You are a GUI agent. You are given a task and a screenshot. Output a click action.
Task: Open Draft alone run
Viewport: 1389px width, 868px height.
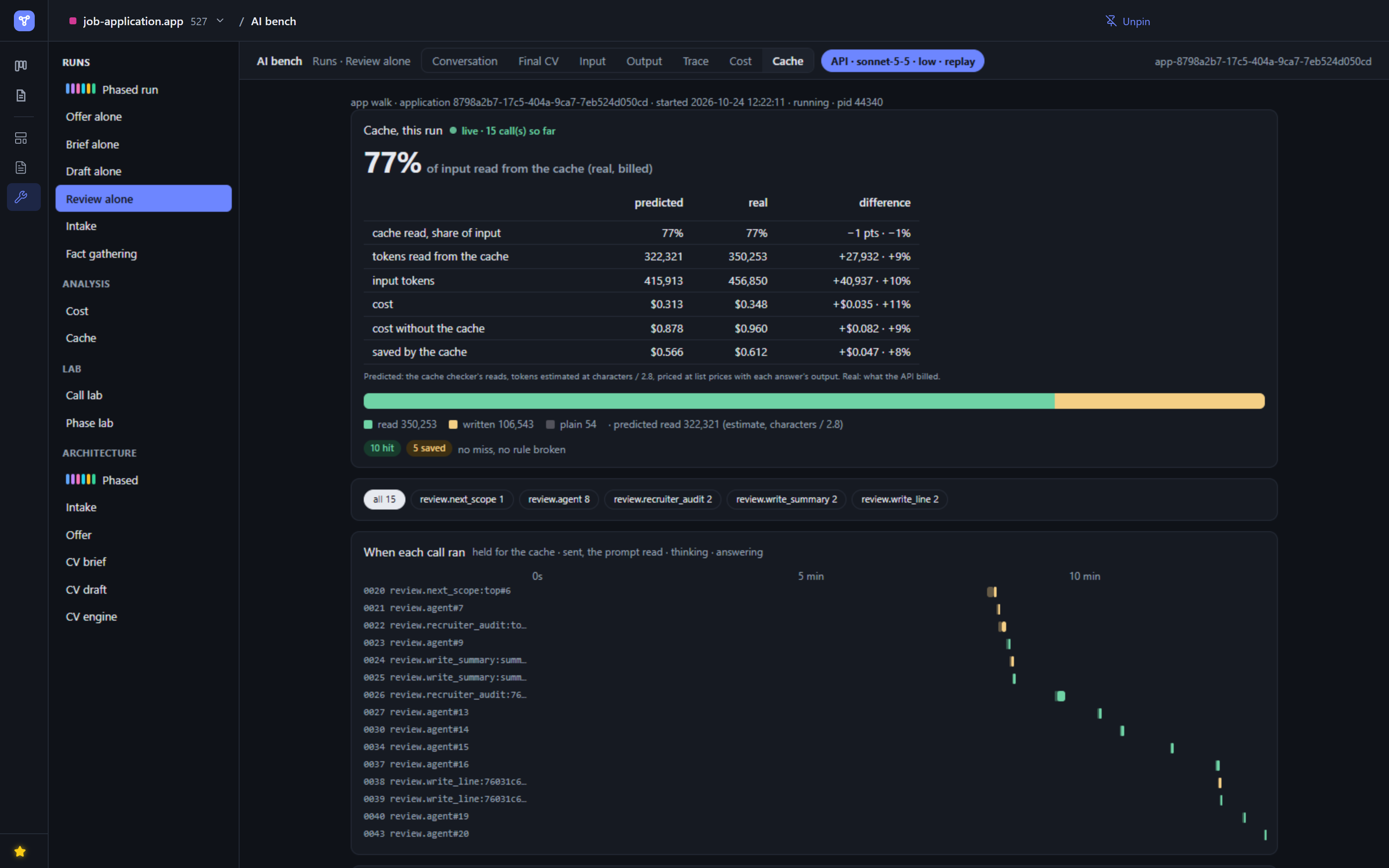click(144, 171)
